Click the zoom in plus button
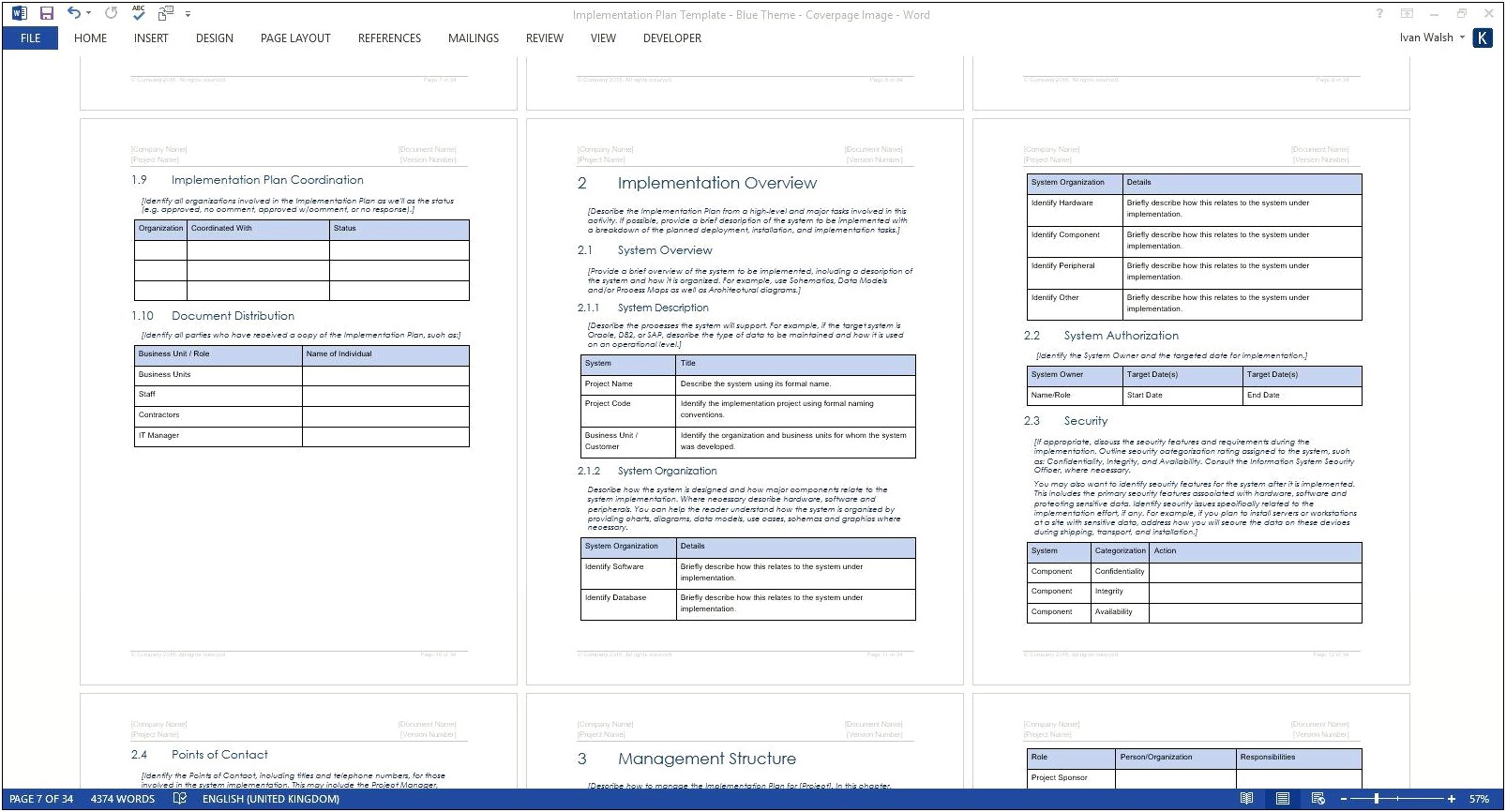This screenshot has height=812, width=1506. pos(1451,800)
